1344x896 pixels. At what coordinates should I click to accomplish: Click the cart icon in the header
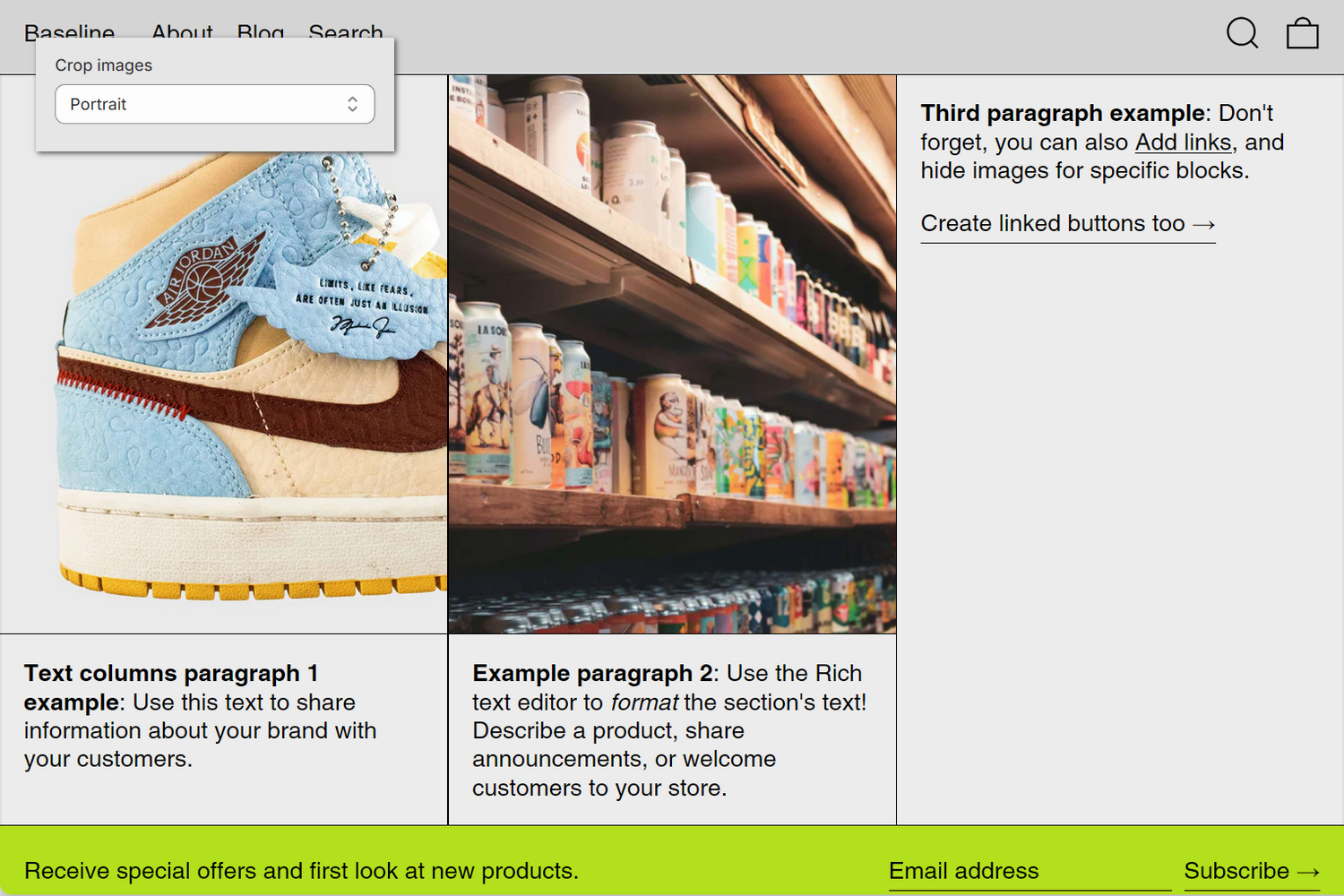[1302, 33]
